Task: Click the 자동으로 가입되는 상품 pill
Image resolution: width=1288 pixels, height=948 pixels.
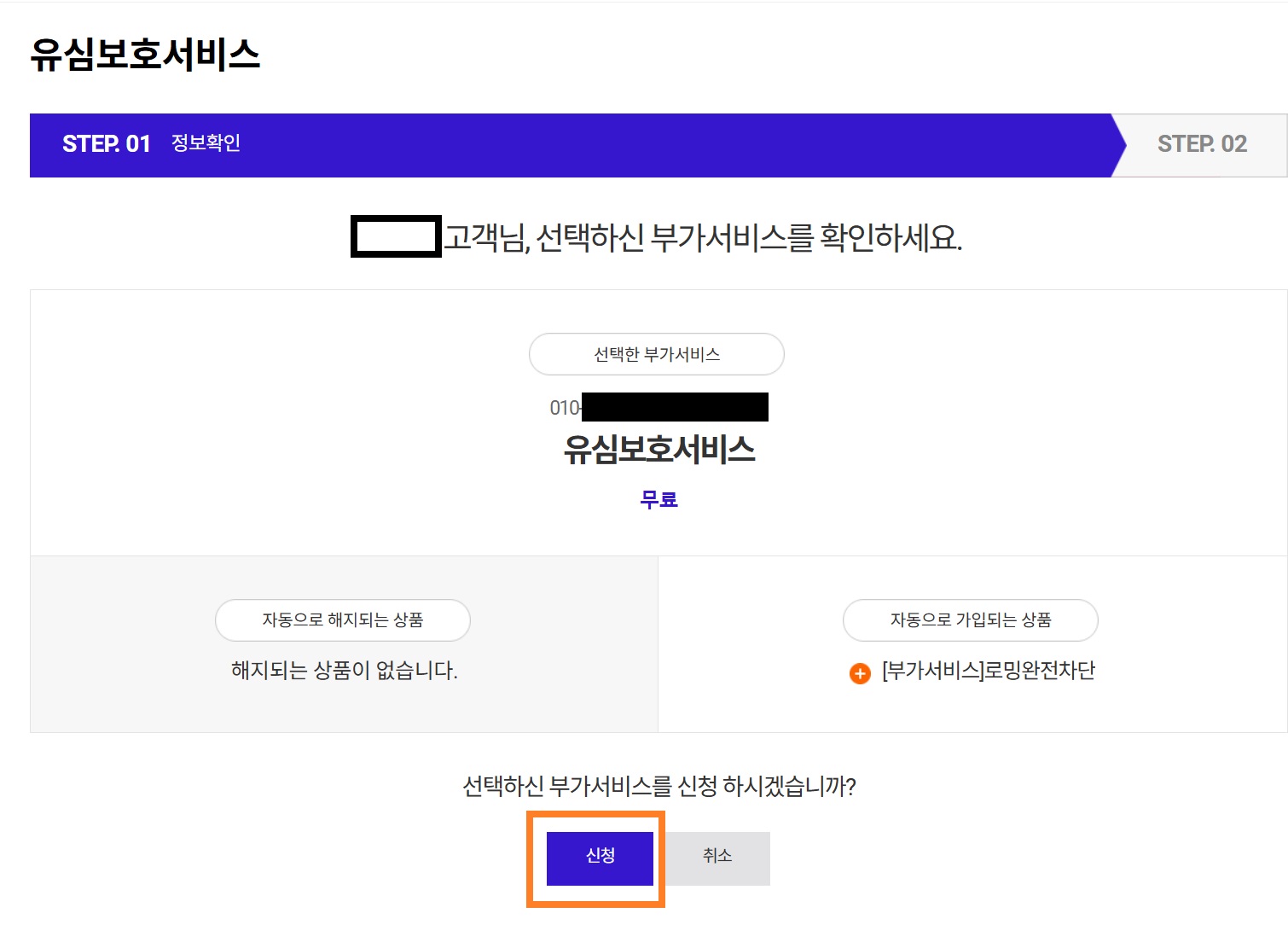Action: point(971,620)
